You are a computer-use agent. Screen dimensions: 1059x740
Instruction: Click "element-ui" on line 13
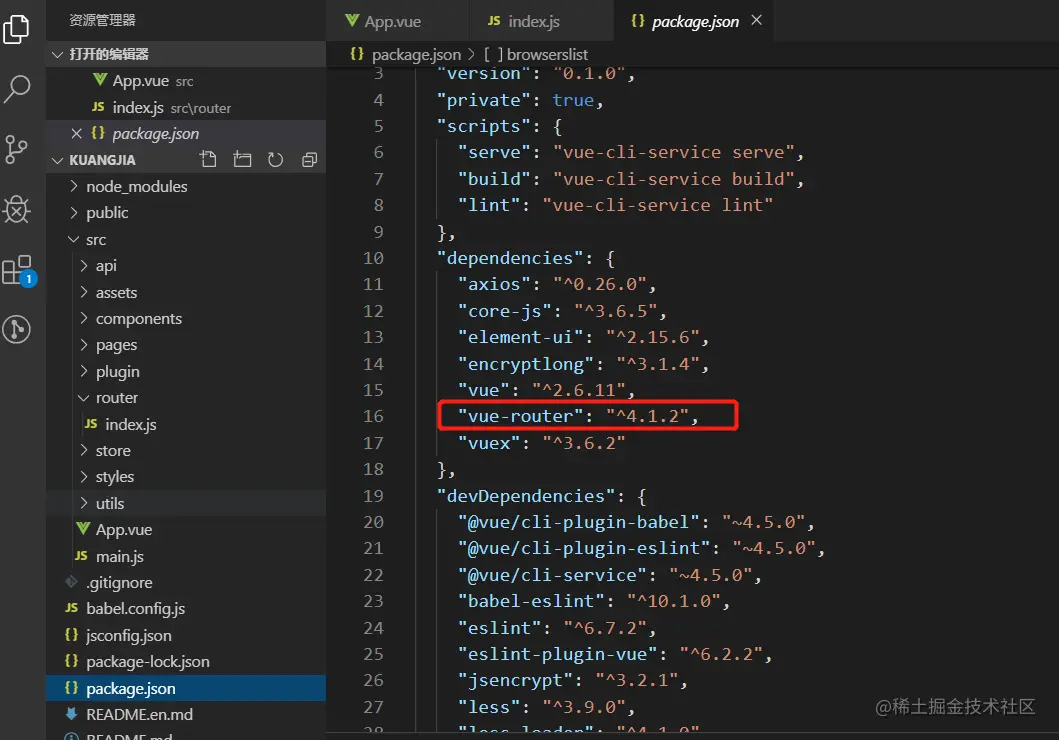520,337
